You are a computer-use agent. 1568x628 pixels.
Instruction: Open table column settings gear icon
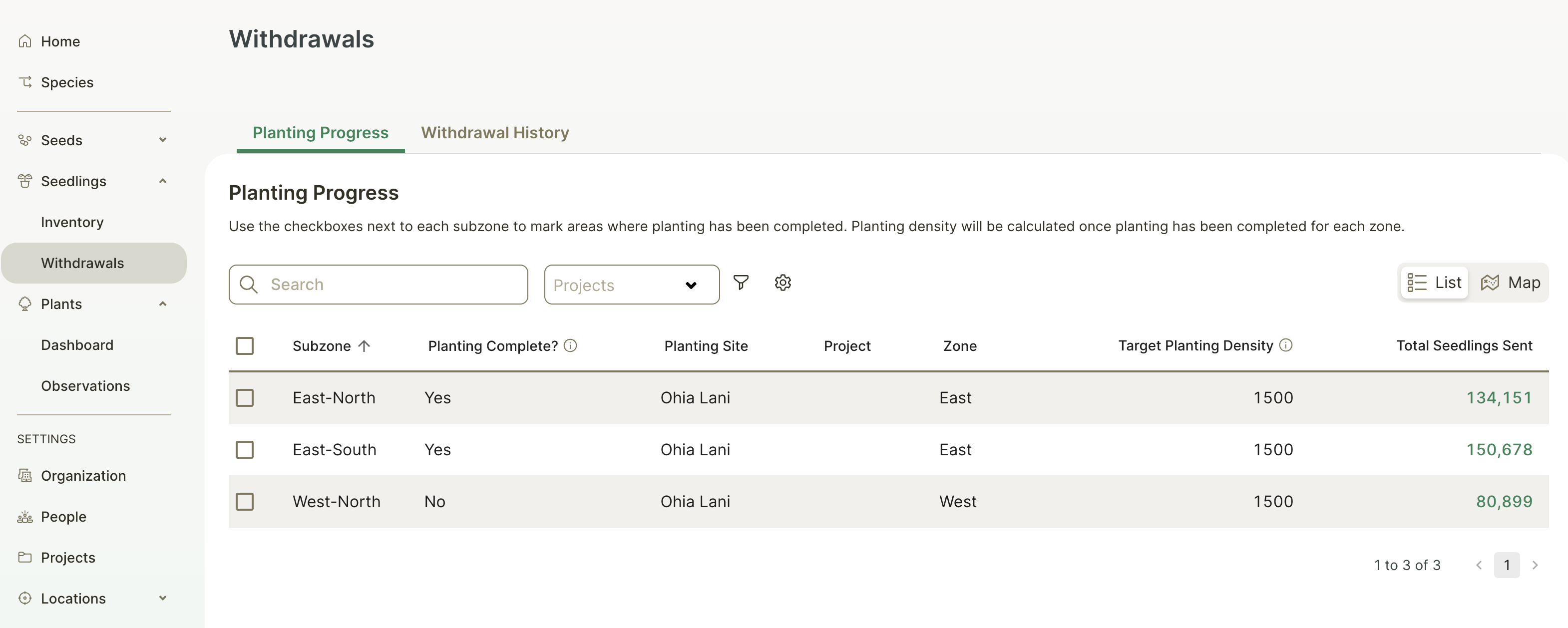(782, 283)
